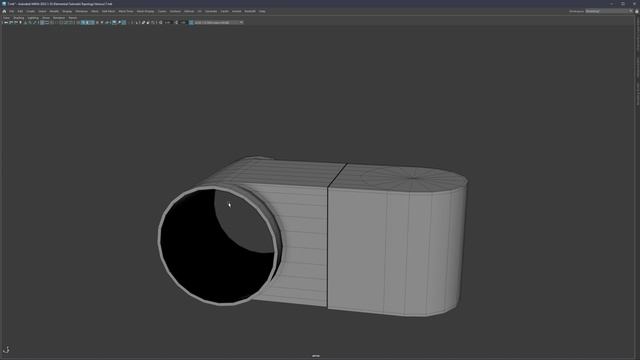The image size is (640, 360).
Task: Open the Modify menu
Action: [x=54, y=11]
